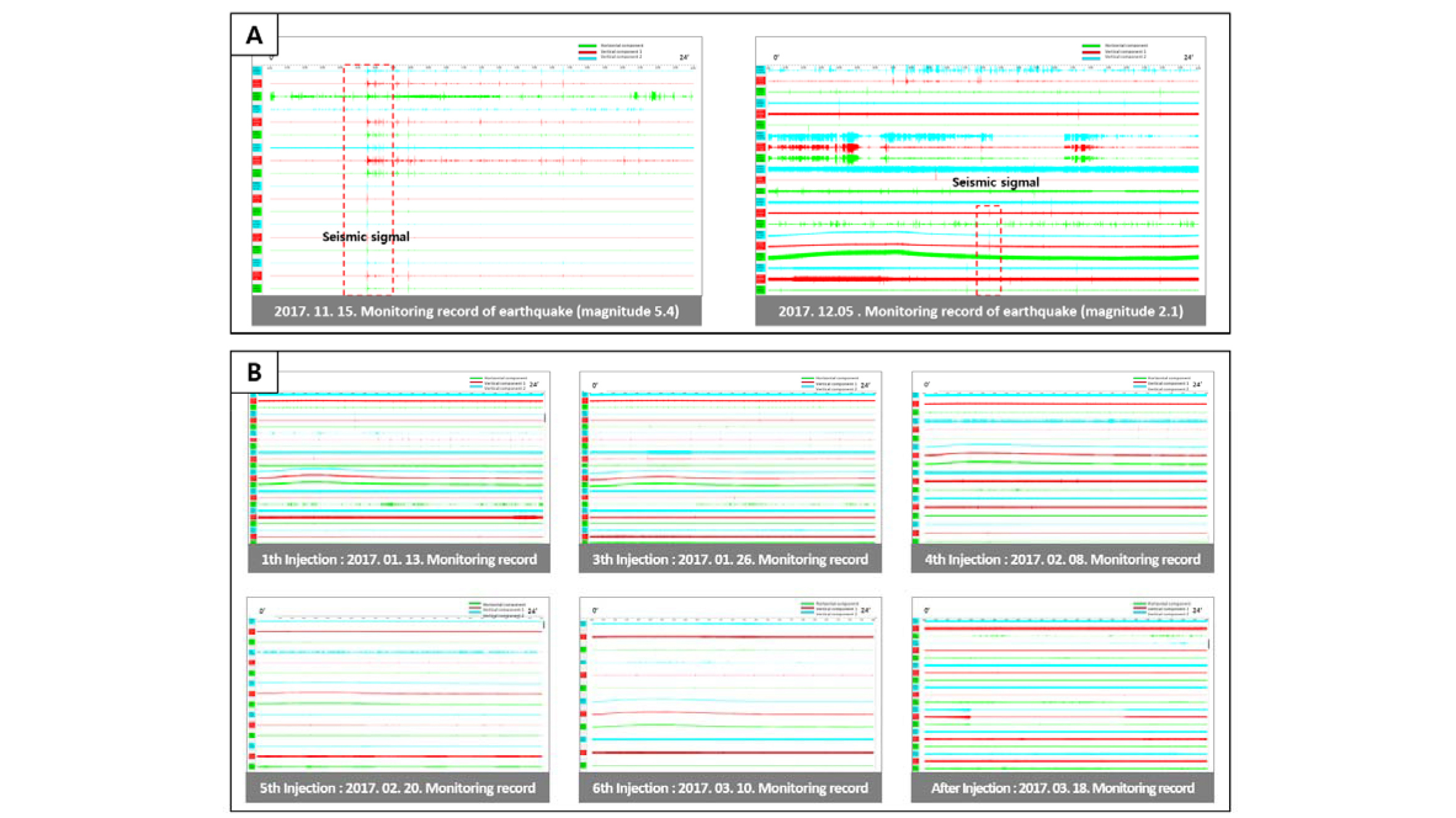Click the green legend swatch in magnitude 5.4 chart
This screenshot has height=818, width=1456.
click(x=587, y=46)
